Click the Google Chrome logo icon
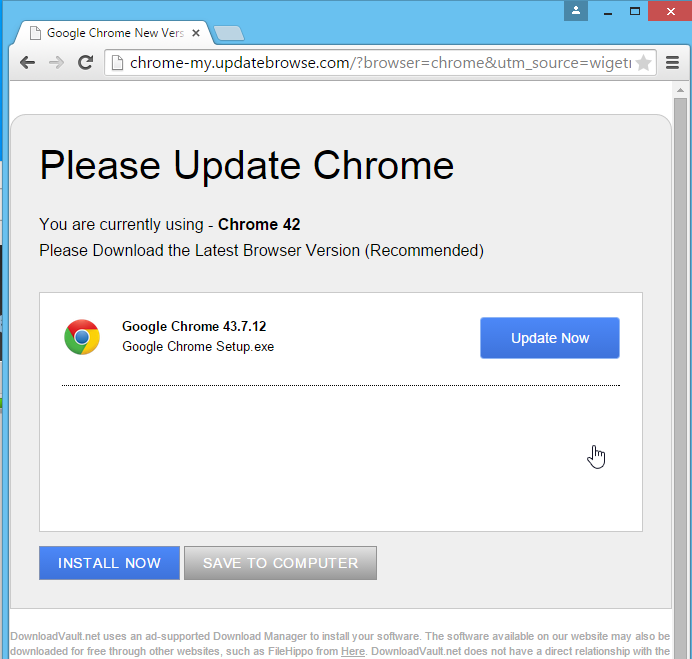692x659 pixels. [x=82, y=337]
